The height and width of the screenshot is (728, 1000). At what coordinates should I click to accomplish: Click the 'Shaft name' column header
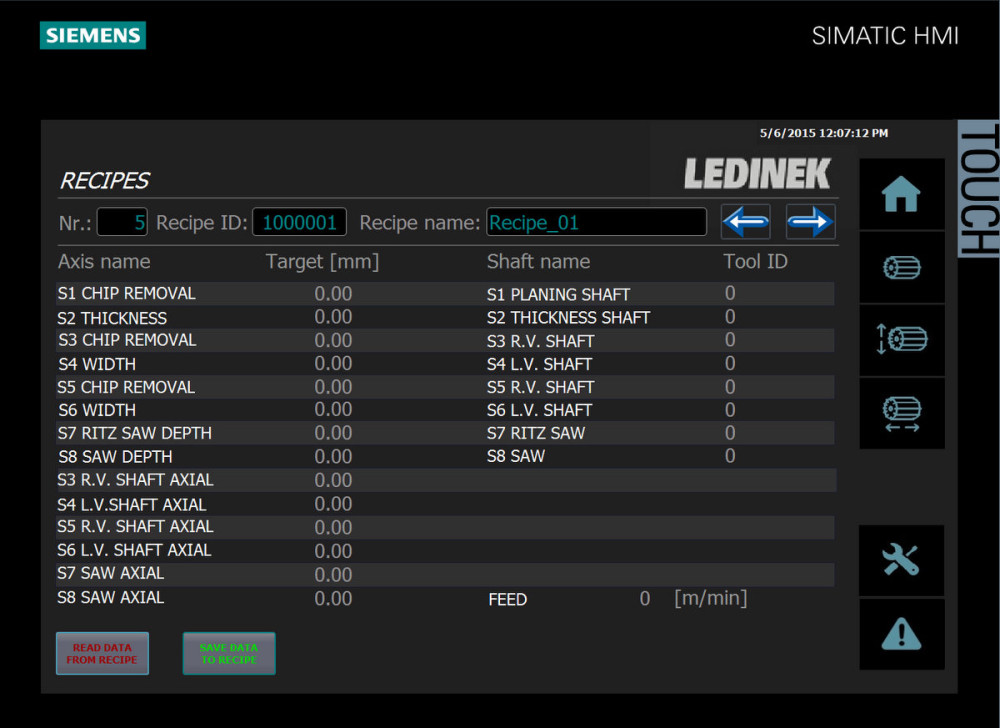click(x=539, y=261)
